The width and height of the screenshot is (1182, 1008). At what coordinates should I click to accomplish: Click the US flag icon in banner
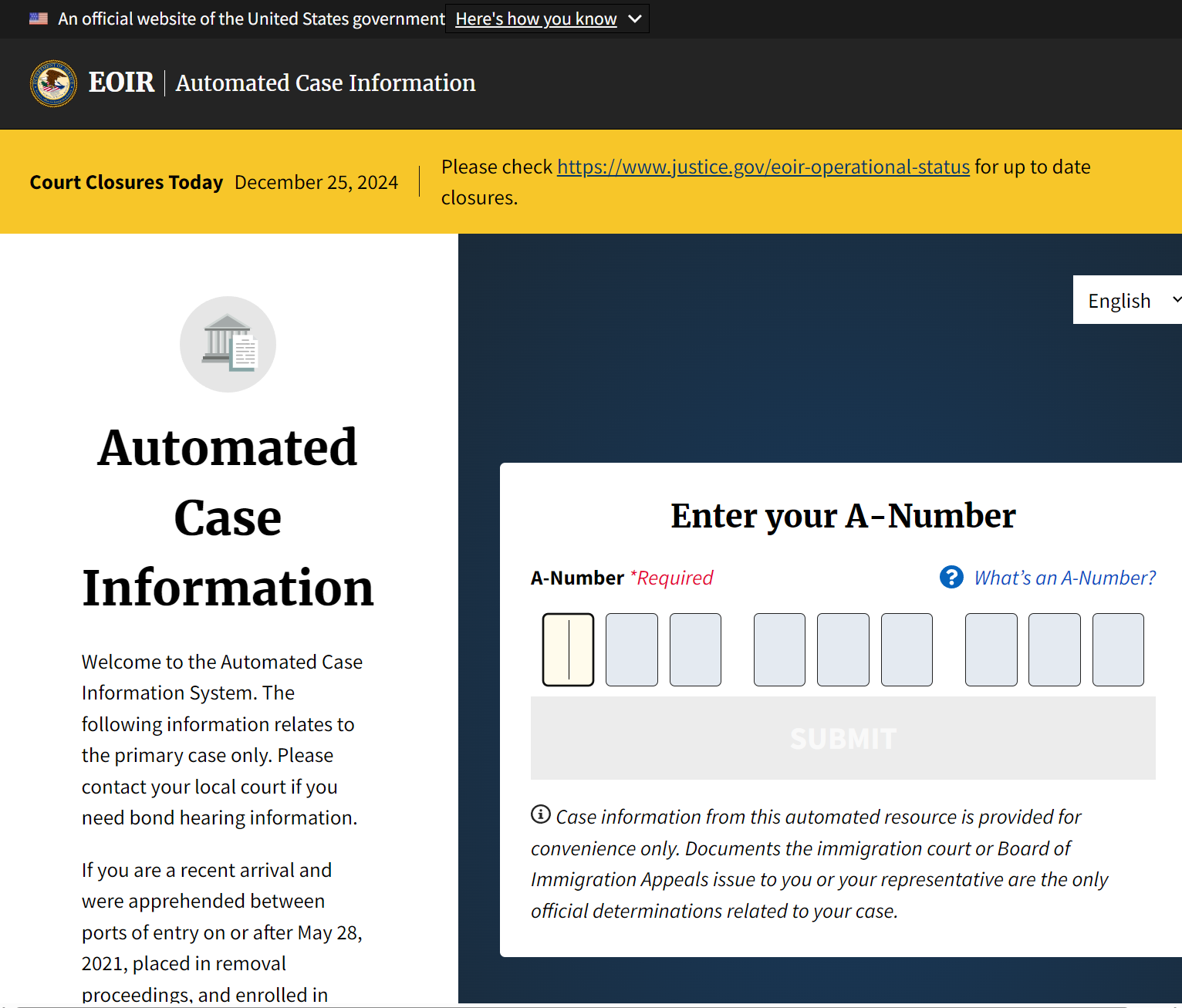pyautogui.click(x=39, y=19)
